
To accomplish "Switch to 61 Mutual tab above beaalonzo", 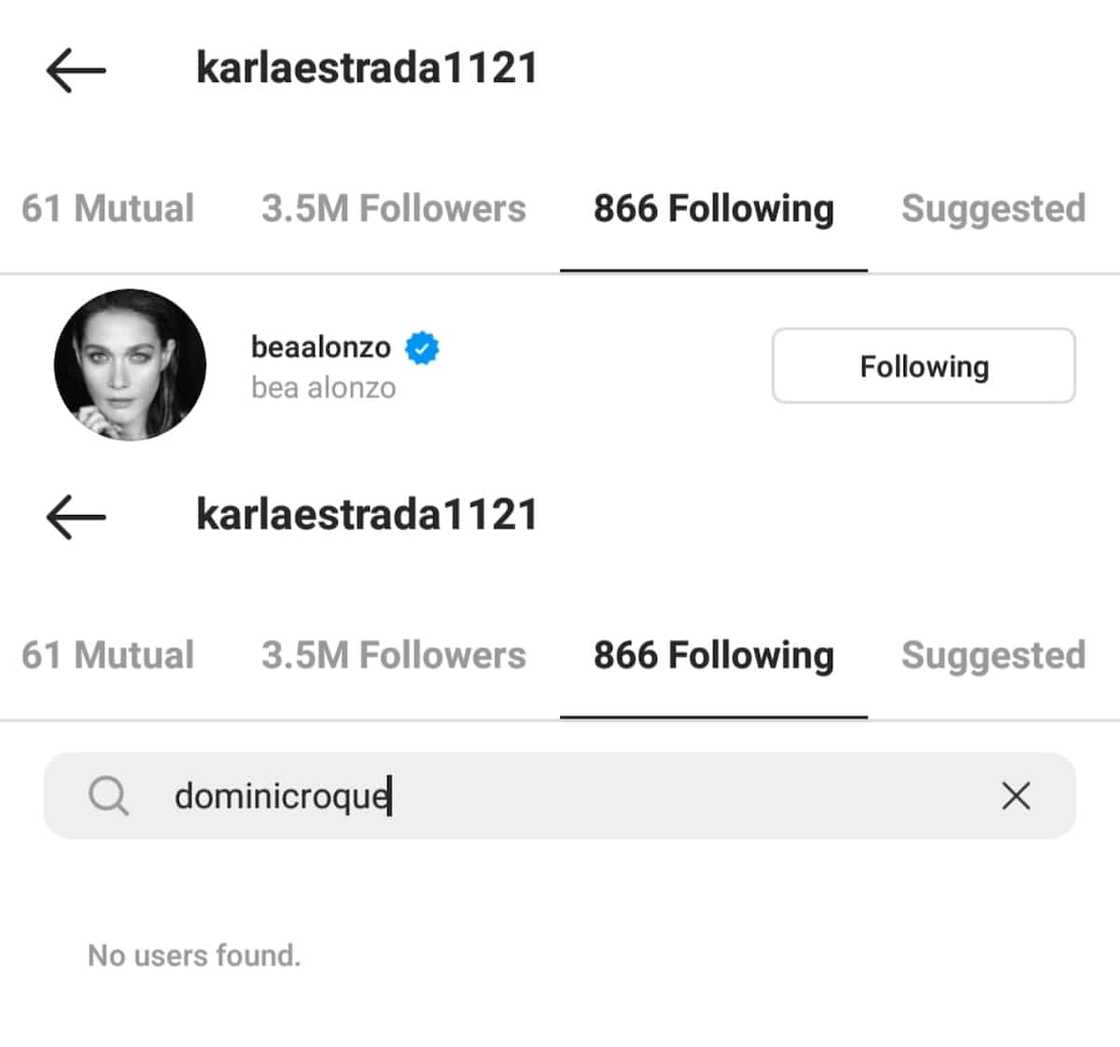I will [x=108, y=209].
